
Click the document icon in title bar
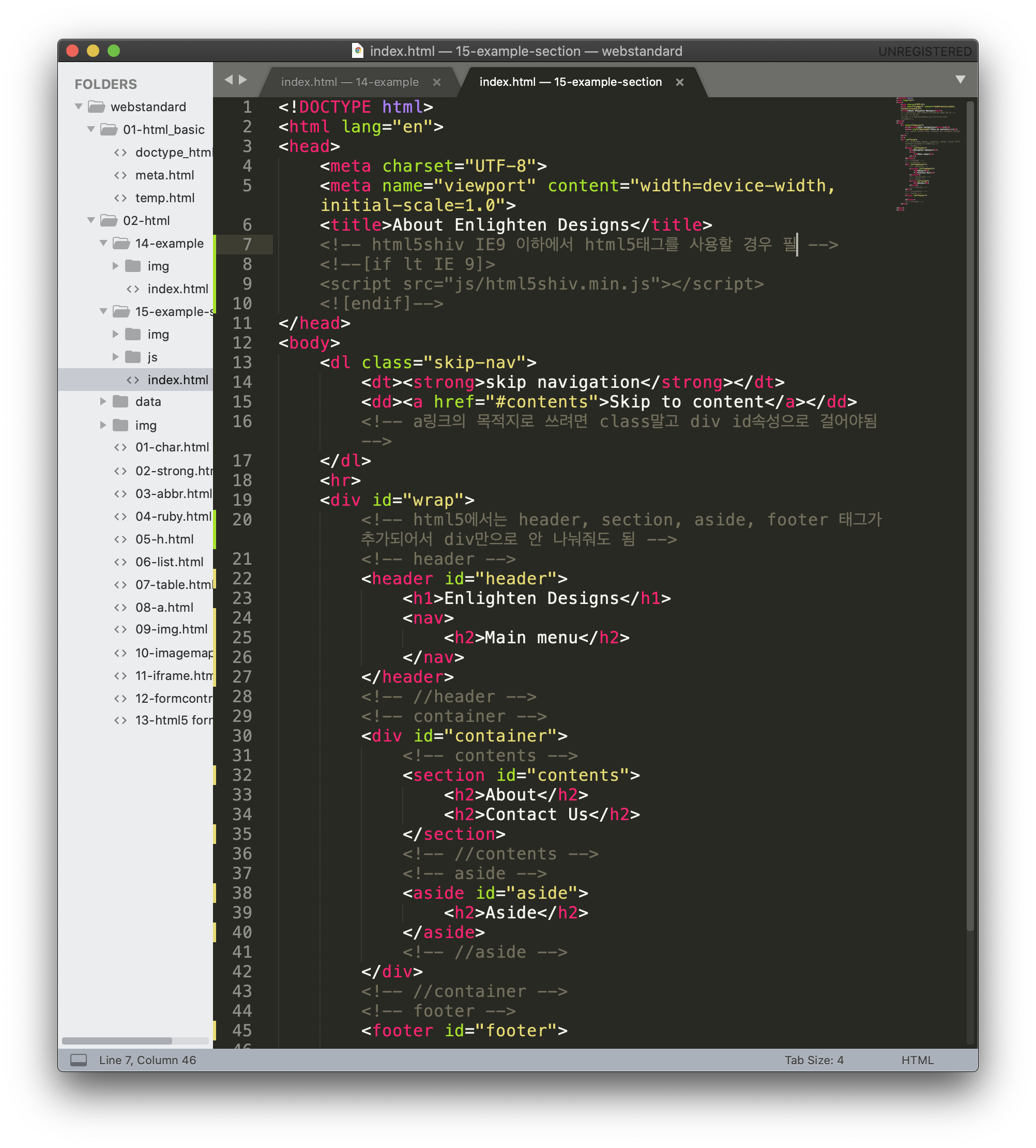(x=357, y=51)
